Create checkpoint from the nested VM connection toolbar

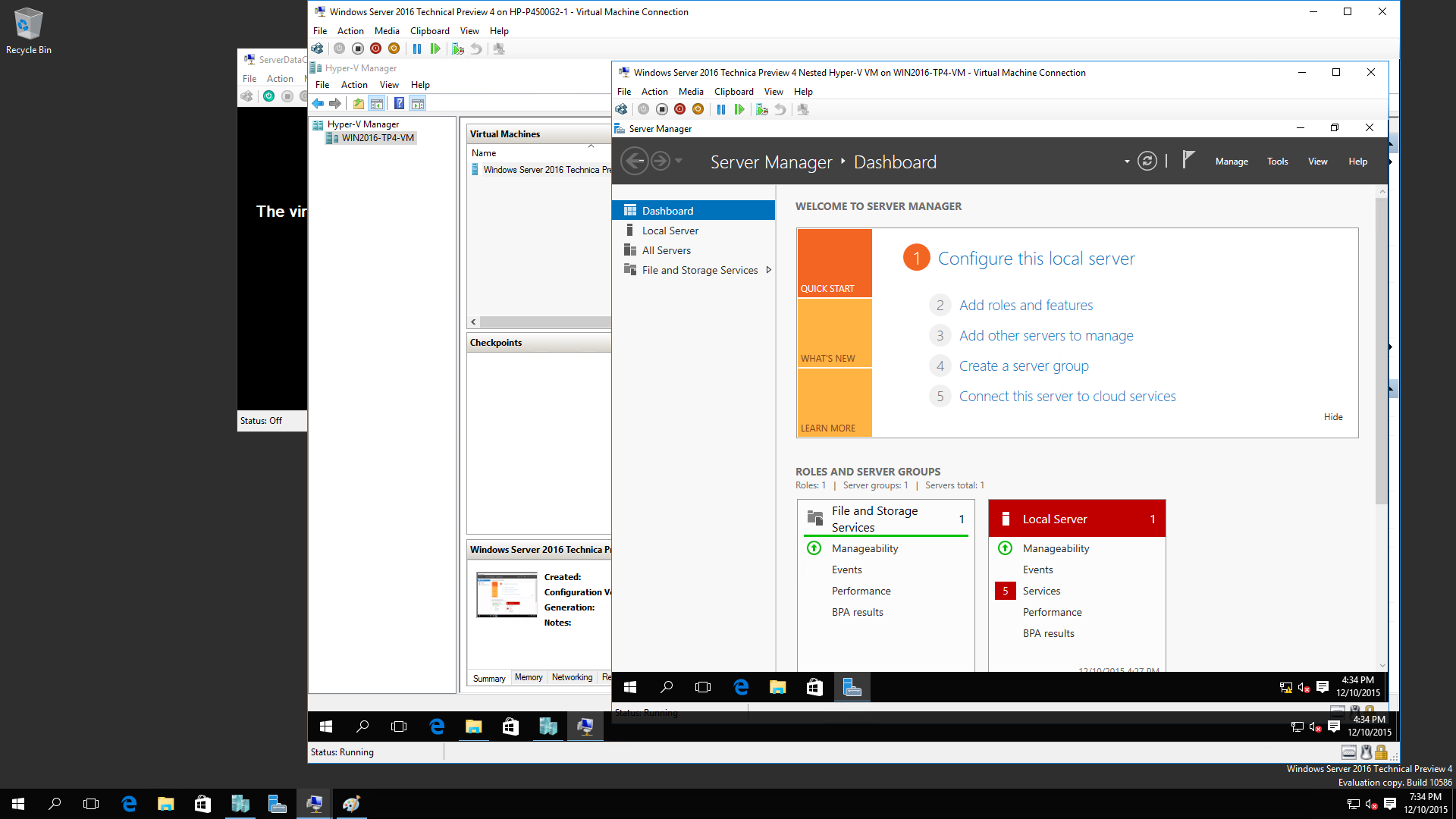coord(762,109)
